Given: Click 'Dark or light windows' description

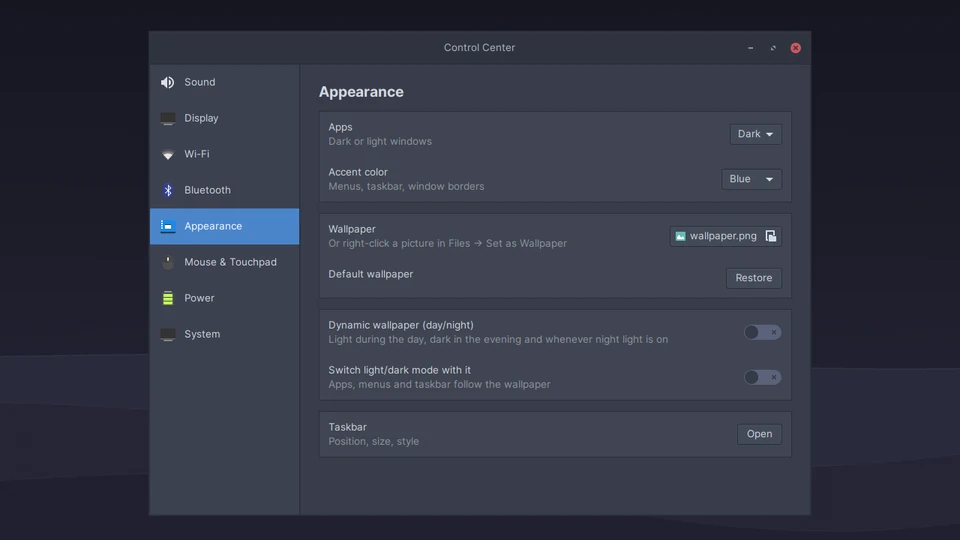Looking at the screenshot, I should pyautogui.click(x=380, y=141).
